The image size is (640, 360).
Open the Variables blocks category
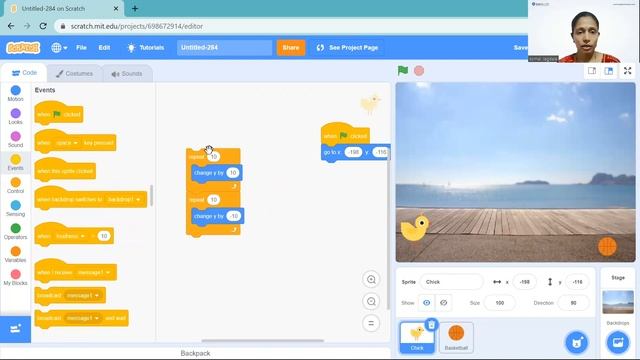(16, 254)
